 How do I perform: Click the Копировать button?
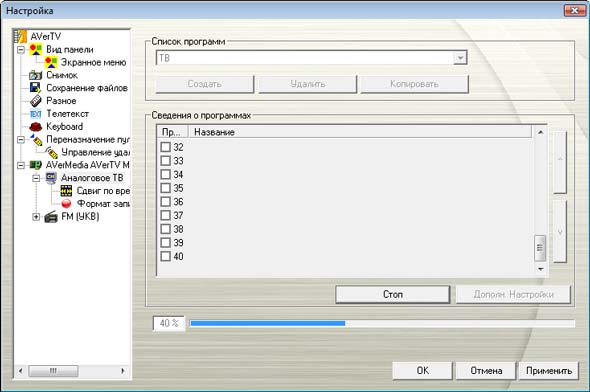tap(414, 84)
